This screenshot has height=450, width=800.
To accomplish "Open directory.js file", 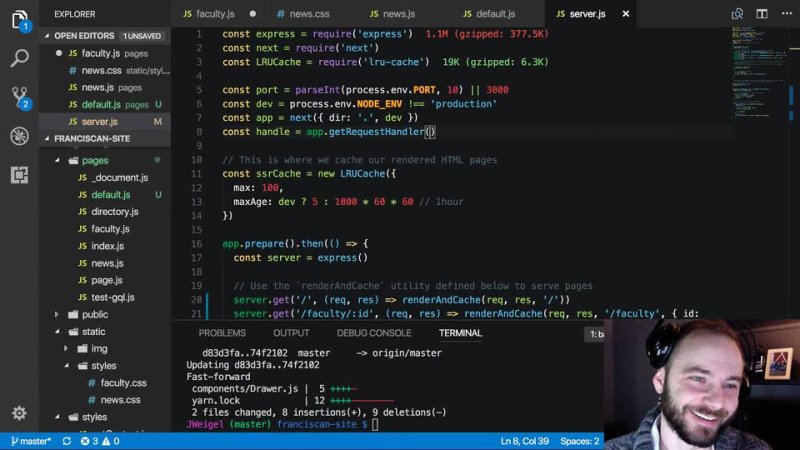I will [105, 212].
